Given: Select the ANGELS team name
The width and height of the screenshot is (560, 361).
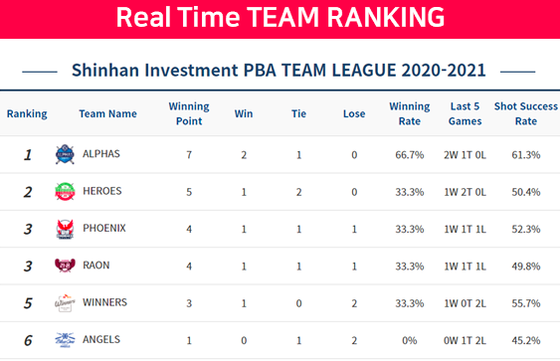Looking at the screenshot, I should (101, 339).
